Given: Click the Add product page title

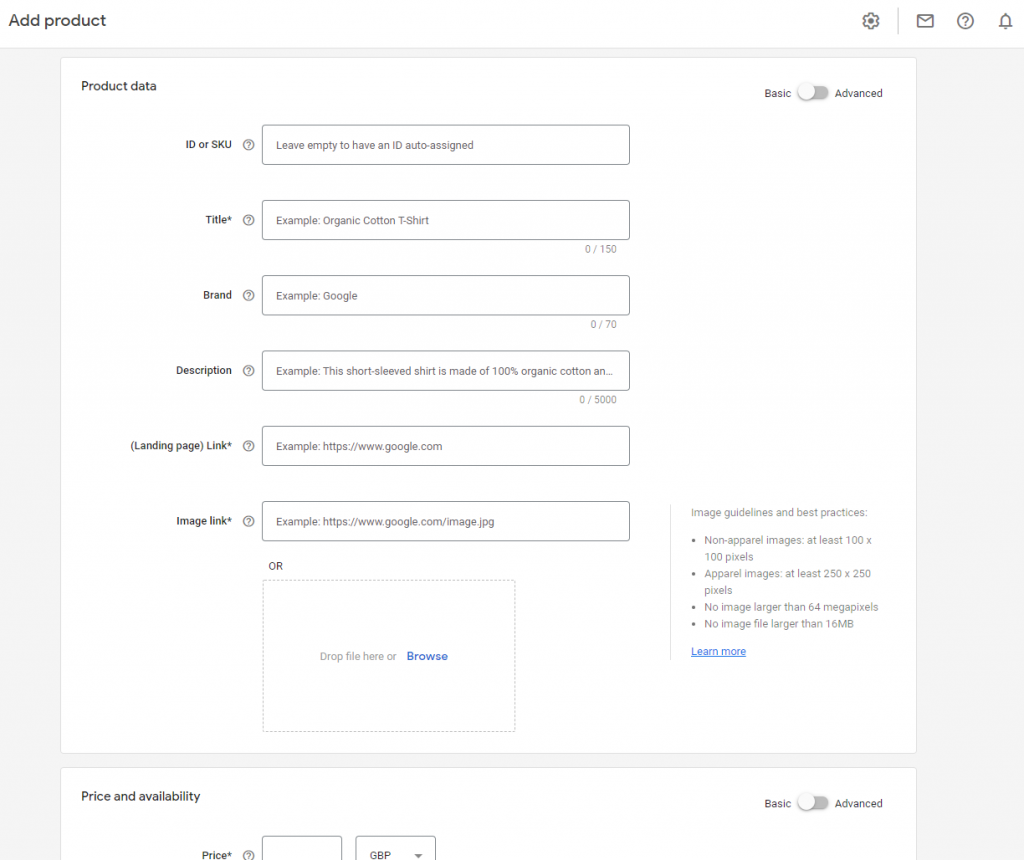Looking at the screenshot, I should (x=57, y=20).
